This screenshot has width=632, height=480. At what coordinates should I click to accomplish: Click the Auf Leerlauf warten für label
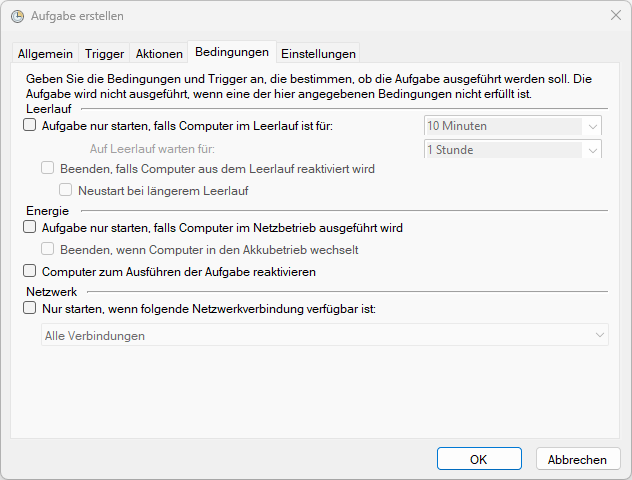click(152, 149)
